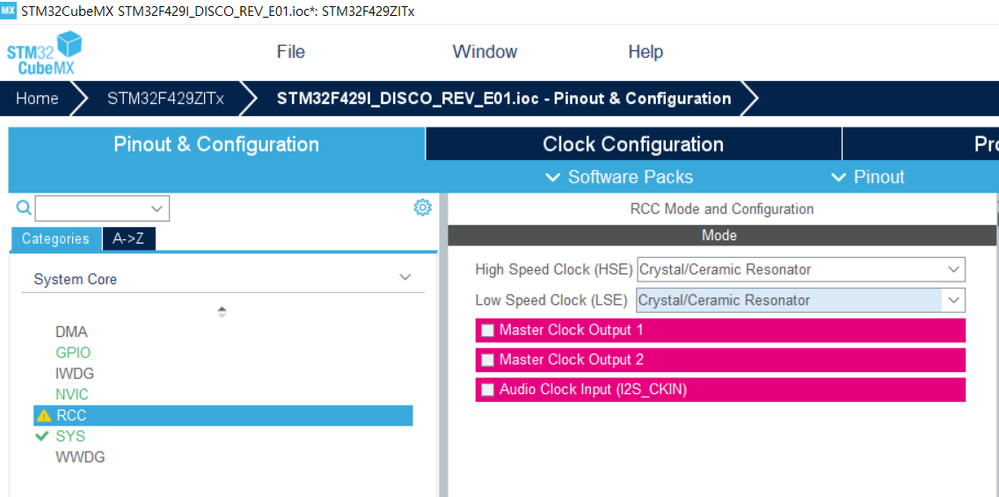Select the Categories tab
The height and width of the screenshot is (497, 999).
coord(55,239)
